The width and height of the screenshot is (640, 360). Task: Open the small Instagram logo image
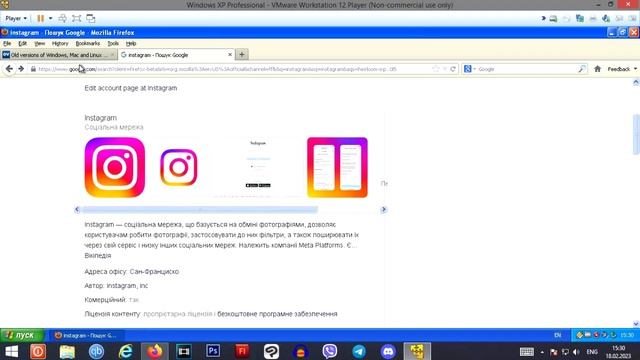click(179, 167)
